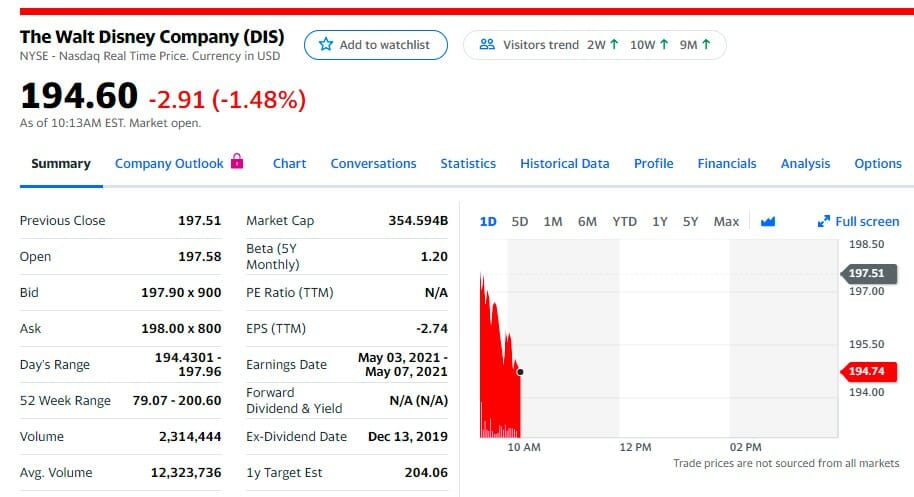The height and width of the screenshot is (497, 914).
Task: Click the Full screen expand arrows icon
Action: (824, 221)
